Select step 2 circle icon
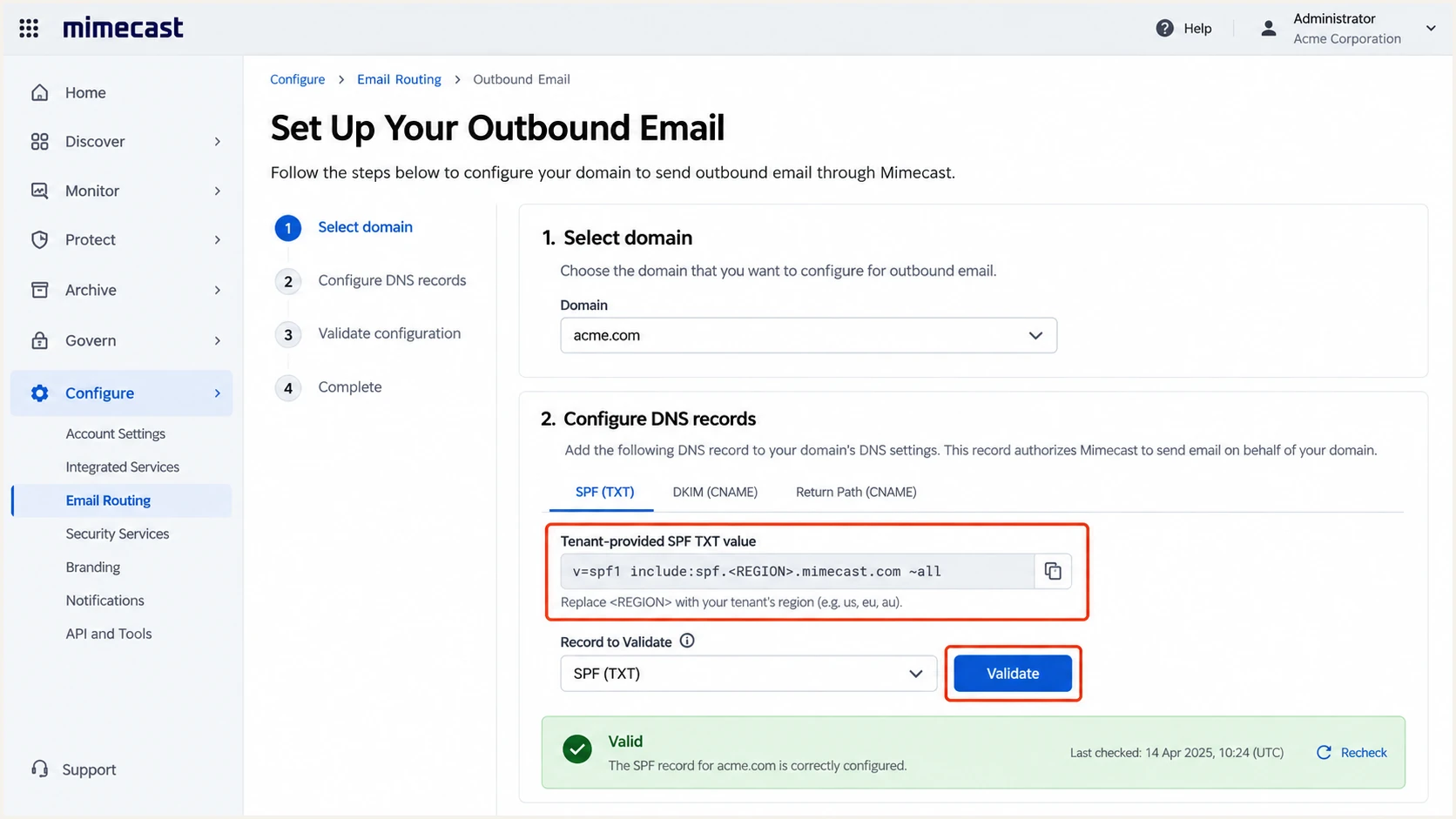The height and width of the screenshot is (819, 1456). pos(288,281)
